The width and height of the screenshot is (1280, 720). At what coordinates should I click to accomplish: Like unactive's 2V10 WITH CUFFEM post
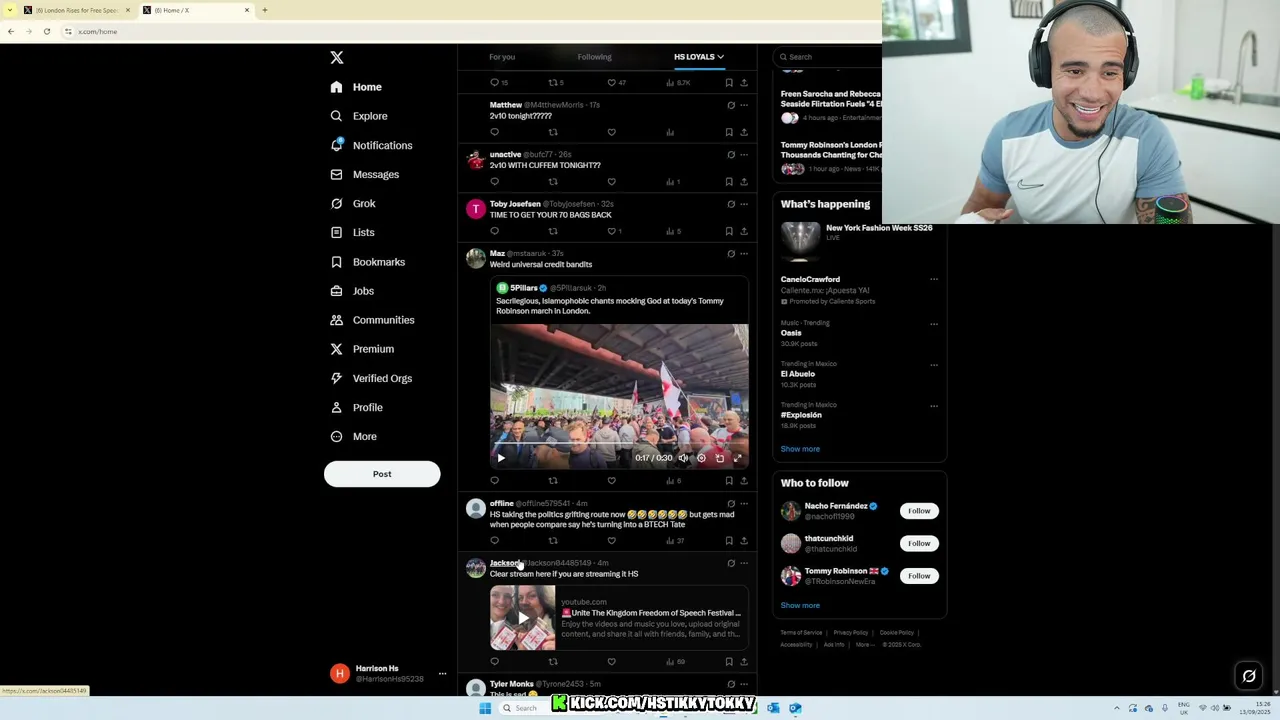pos(611,182)
